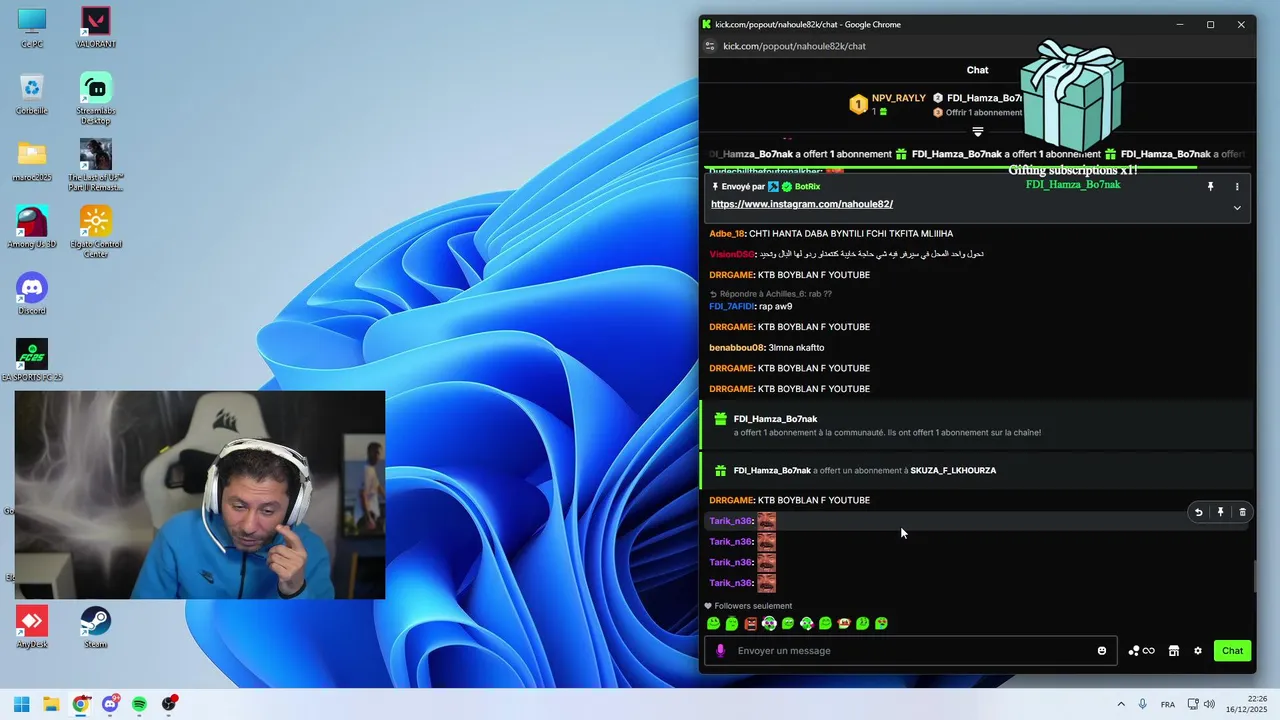The image size is (1280, 720).
Task: Click the Envoyer un message input field
Action: click(912, 651)
